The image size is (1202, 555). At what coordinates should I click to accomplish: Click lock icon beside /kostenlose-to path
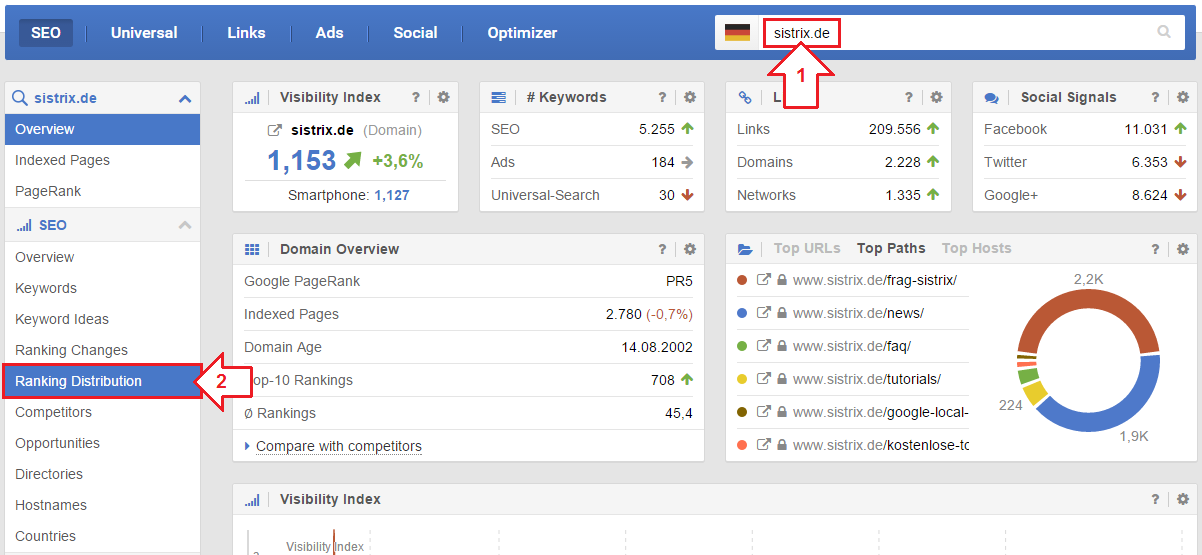(782, 445)
